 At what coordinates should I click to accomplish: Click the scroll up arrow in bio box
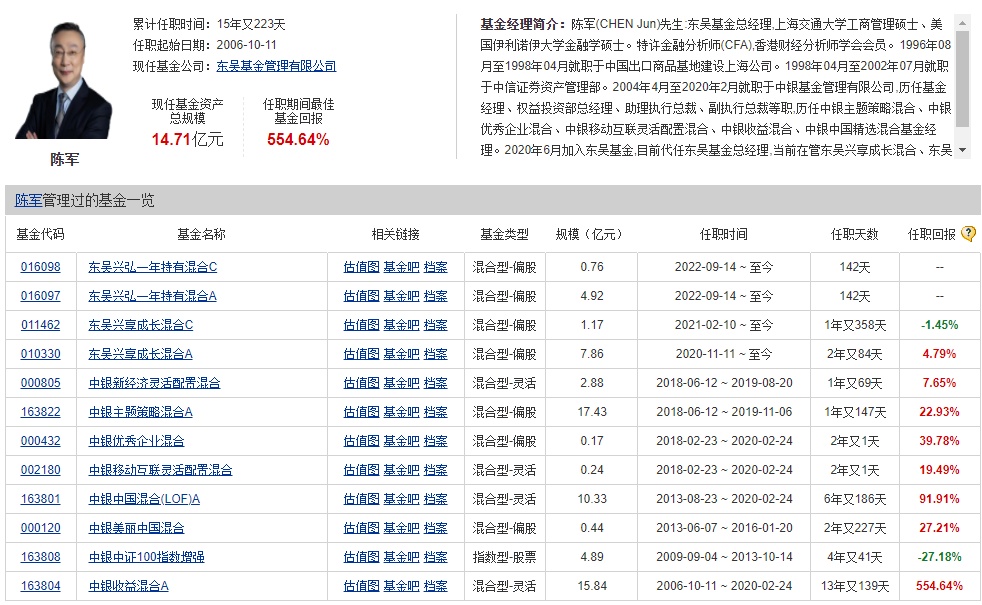(x=963, y=23)
